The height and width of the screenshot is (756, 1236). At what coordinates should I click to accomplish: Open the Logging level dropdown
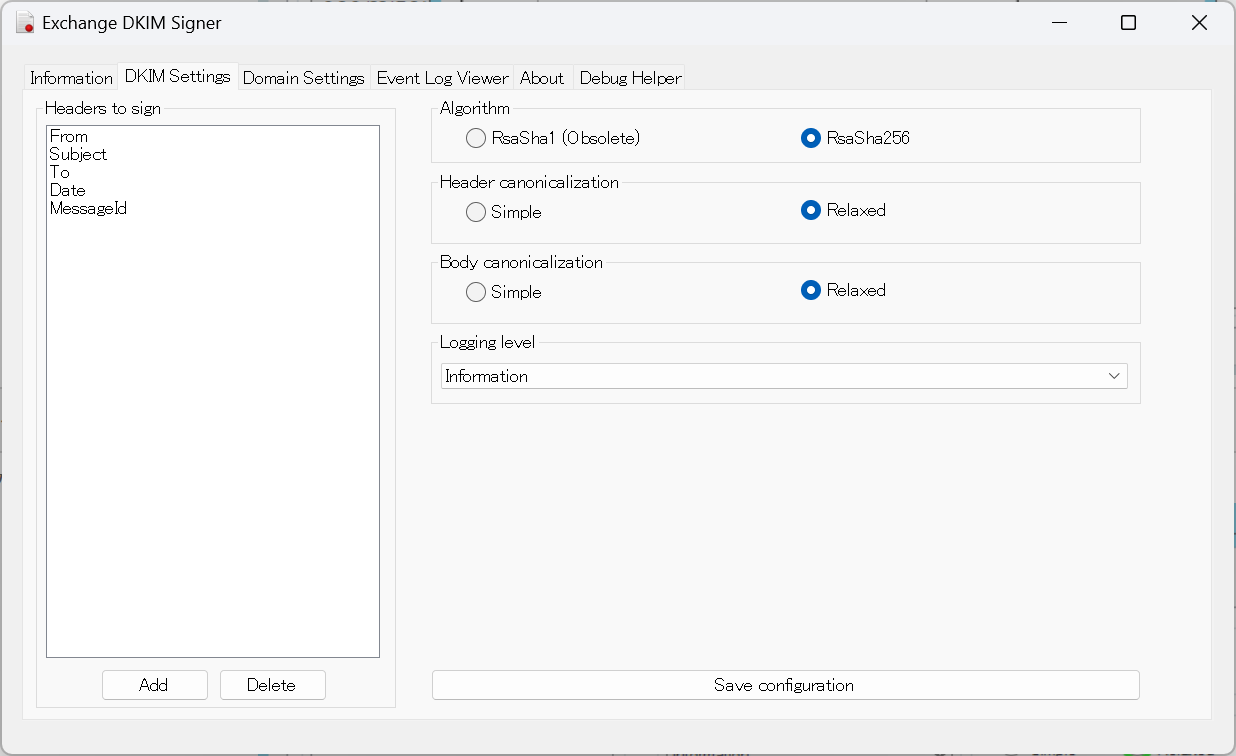pyautogui.click(x=784, y=376)
